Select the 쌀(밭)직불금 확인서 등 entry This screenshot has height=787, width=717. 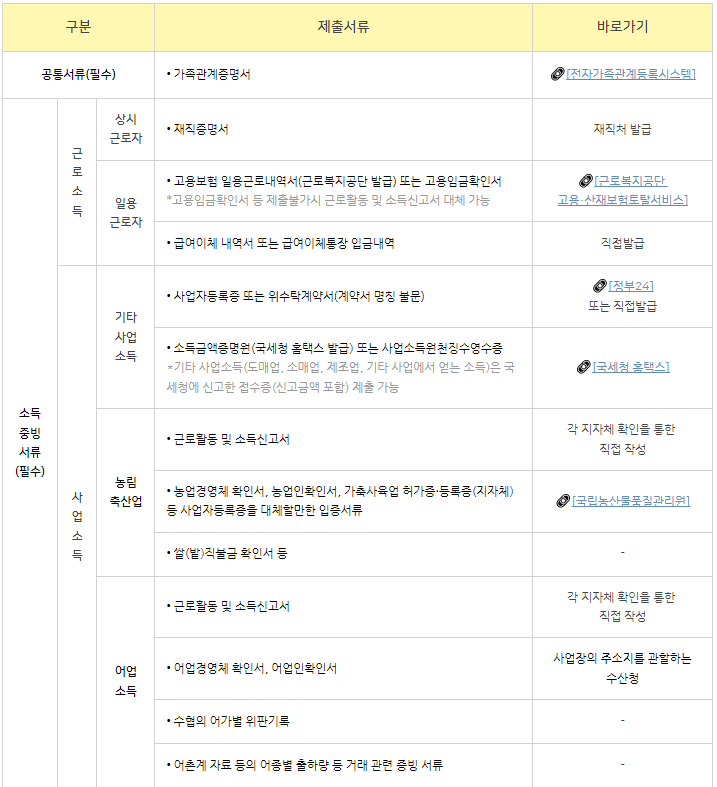click(x=227, y=554)
